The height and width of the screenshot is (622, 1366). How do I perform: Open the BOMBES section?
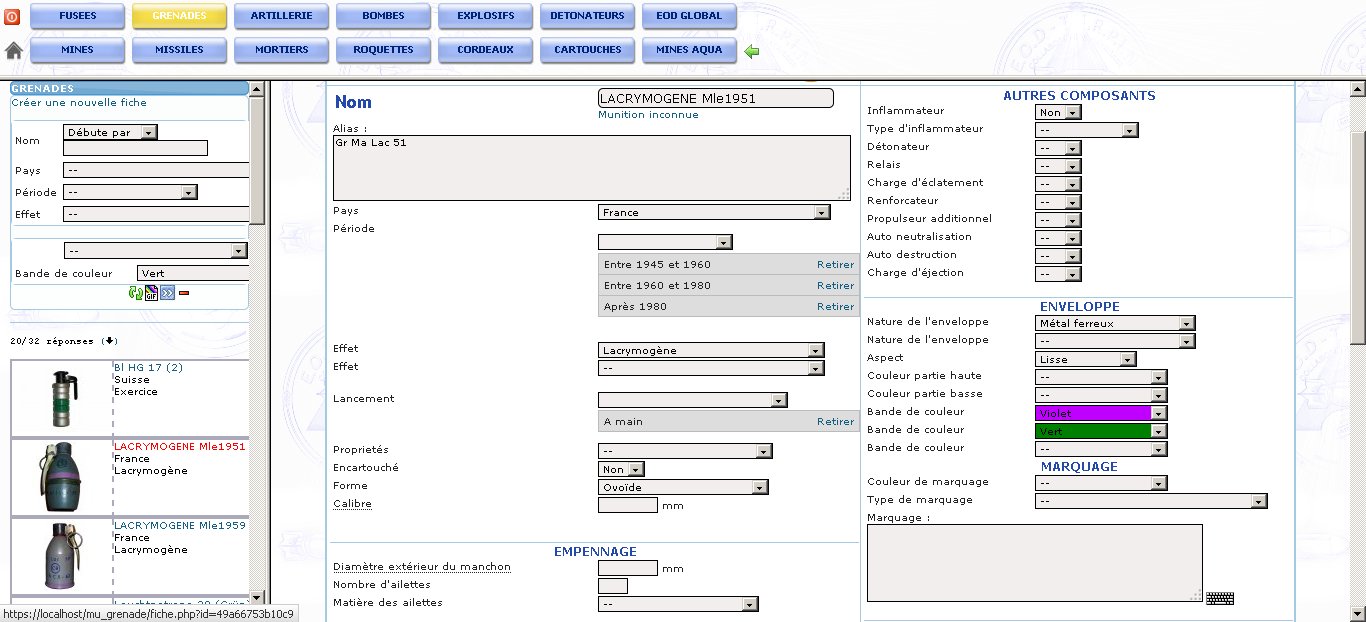[383, 17]
